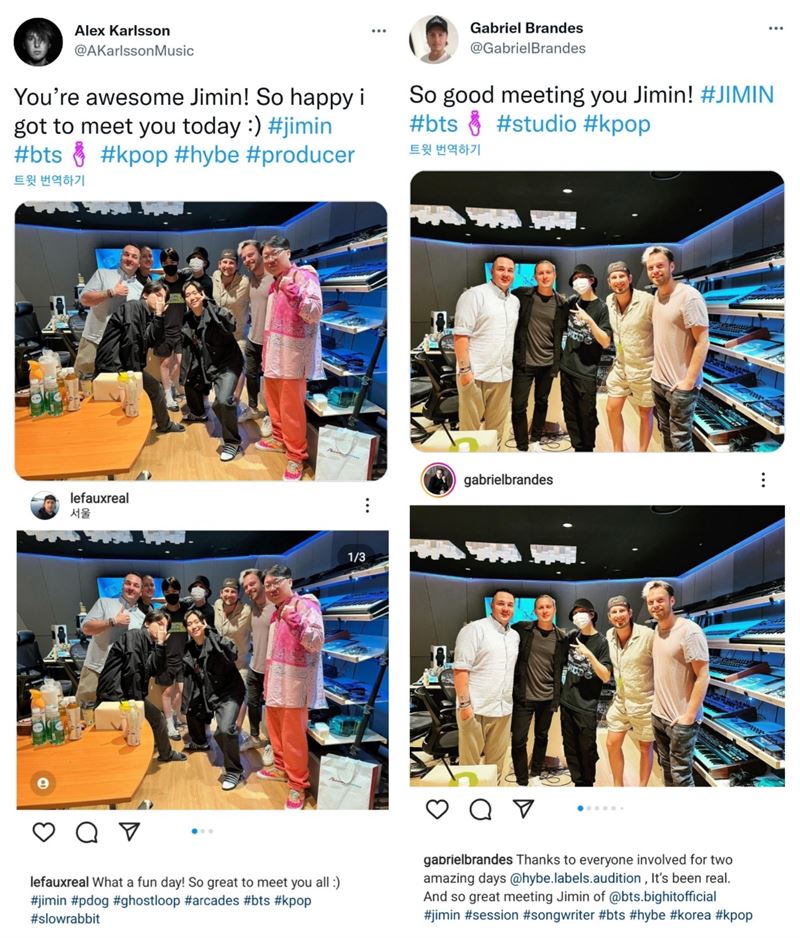
Task: Share the gabrielbrandes post via paper plane
Action: tap(524, 808)
